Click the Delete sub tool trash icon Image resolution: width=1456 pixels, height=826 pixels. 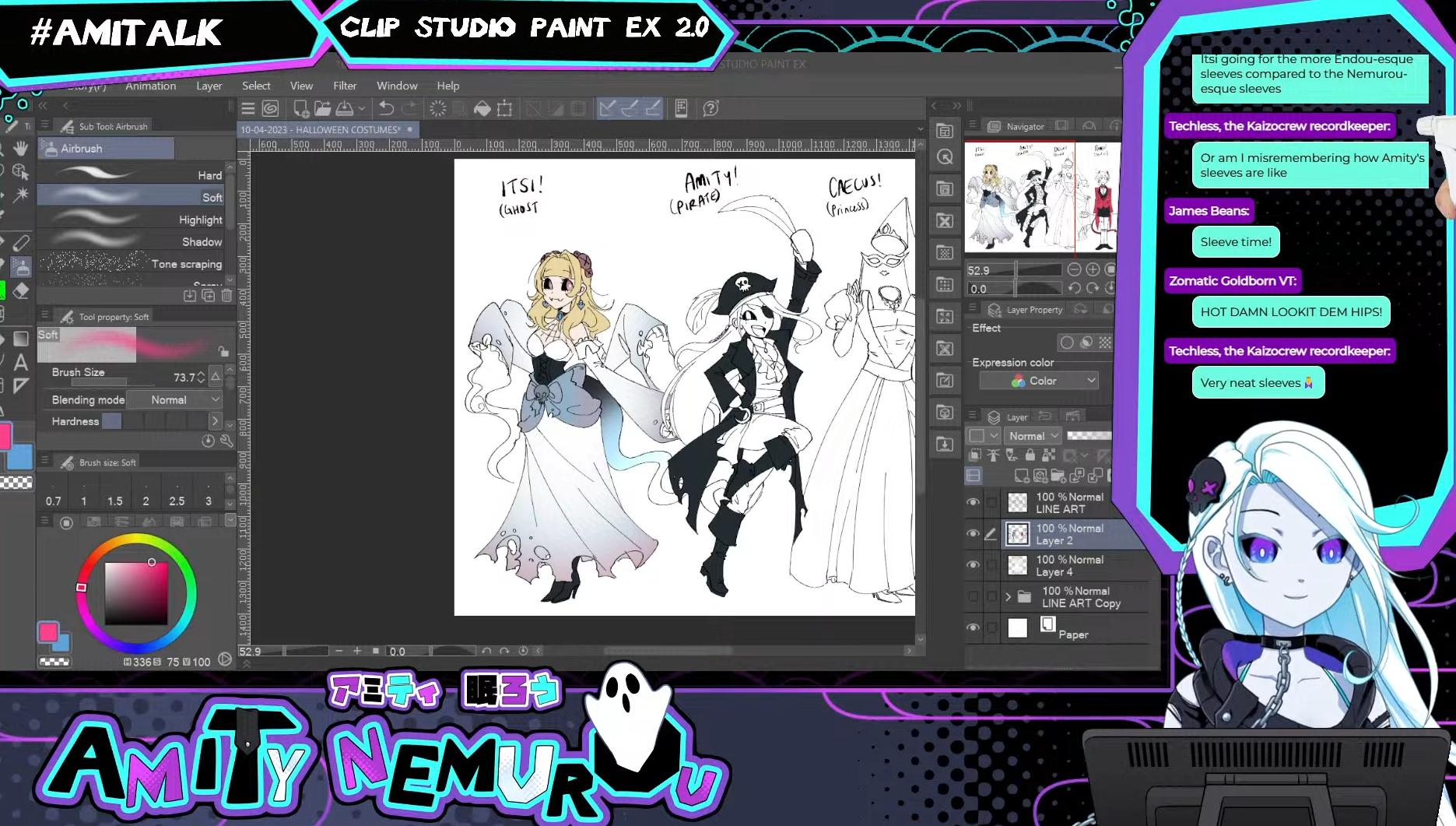(226, 296)
